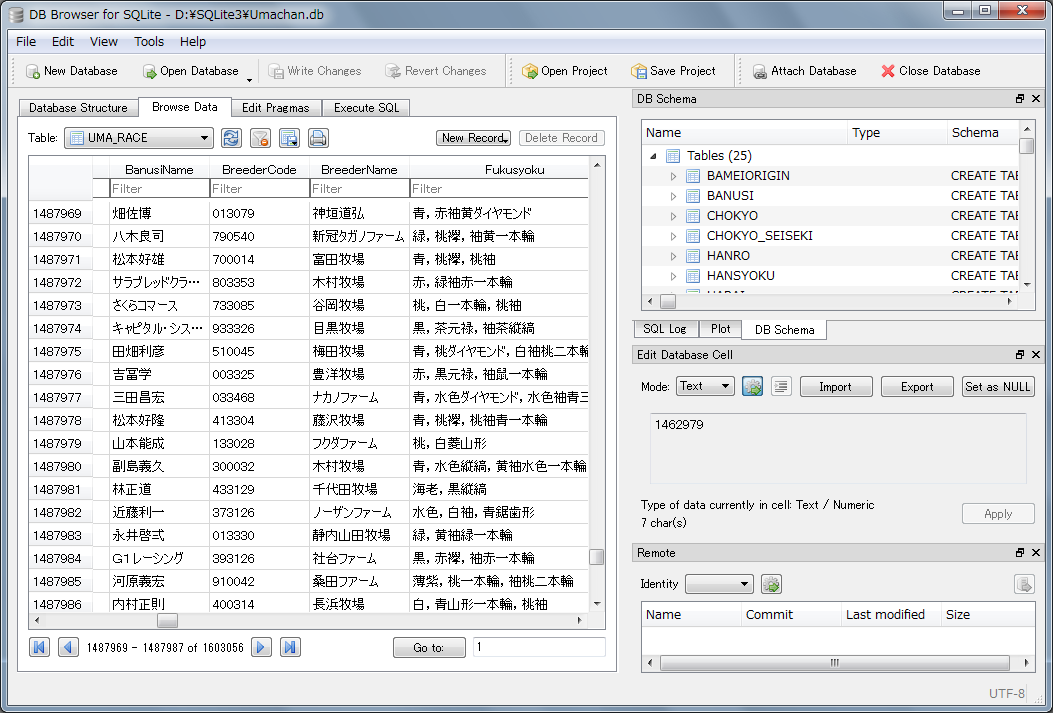Go to next page of records
Image resolution: width=1053 pixels, height=713 pixels.
(261, 647)
